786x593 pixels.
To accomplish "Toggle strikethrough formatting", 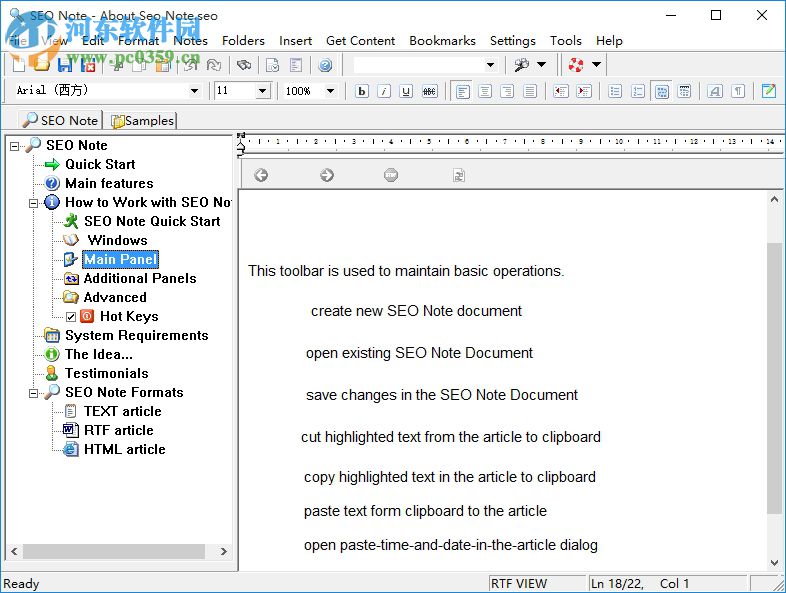I will [430, 91].
